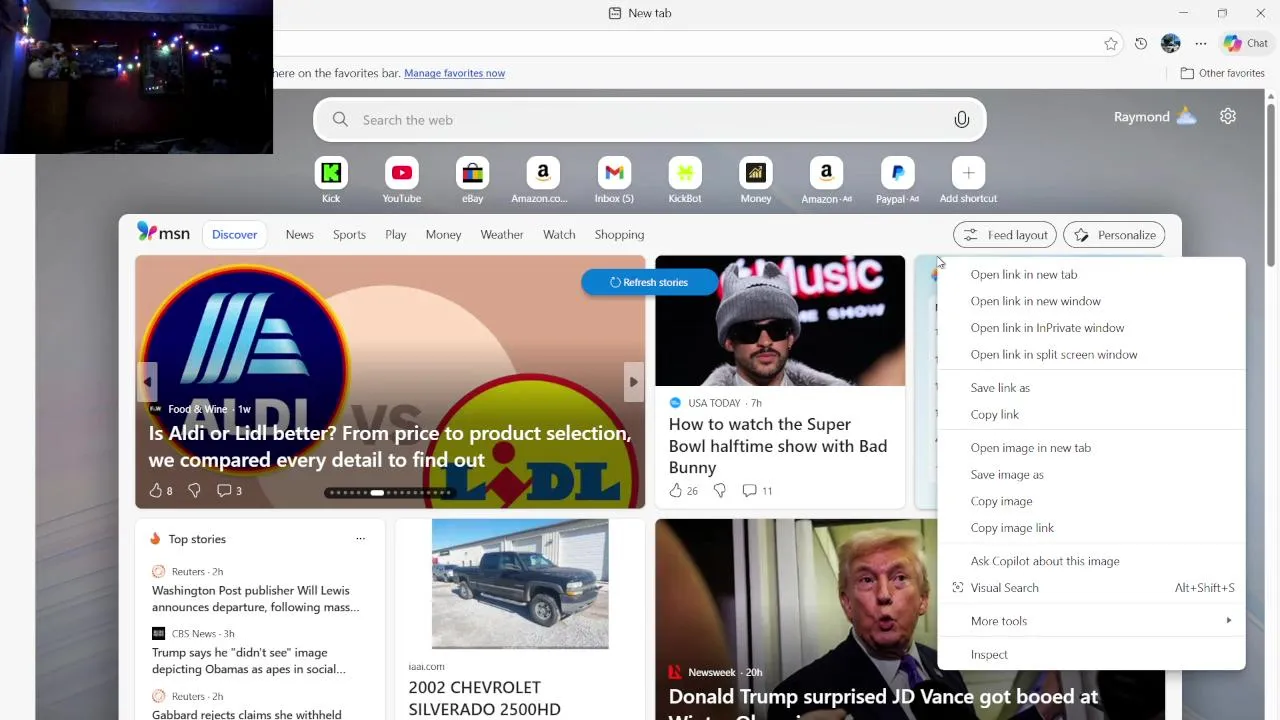1280x720 pixels.
Task: Select Open link in new window
Action: (x=1091, y=301)
